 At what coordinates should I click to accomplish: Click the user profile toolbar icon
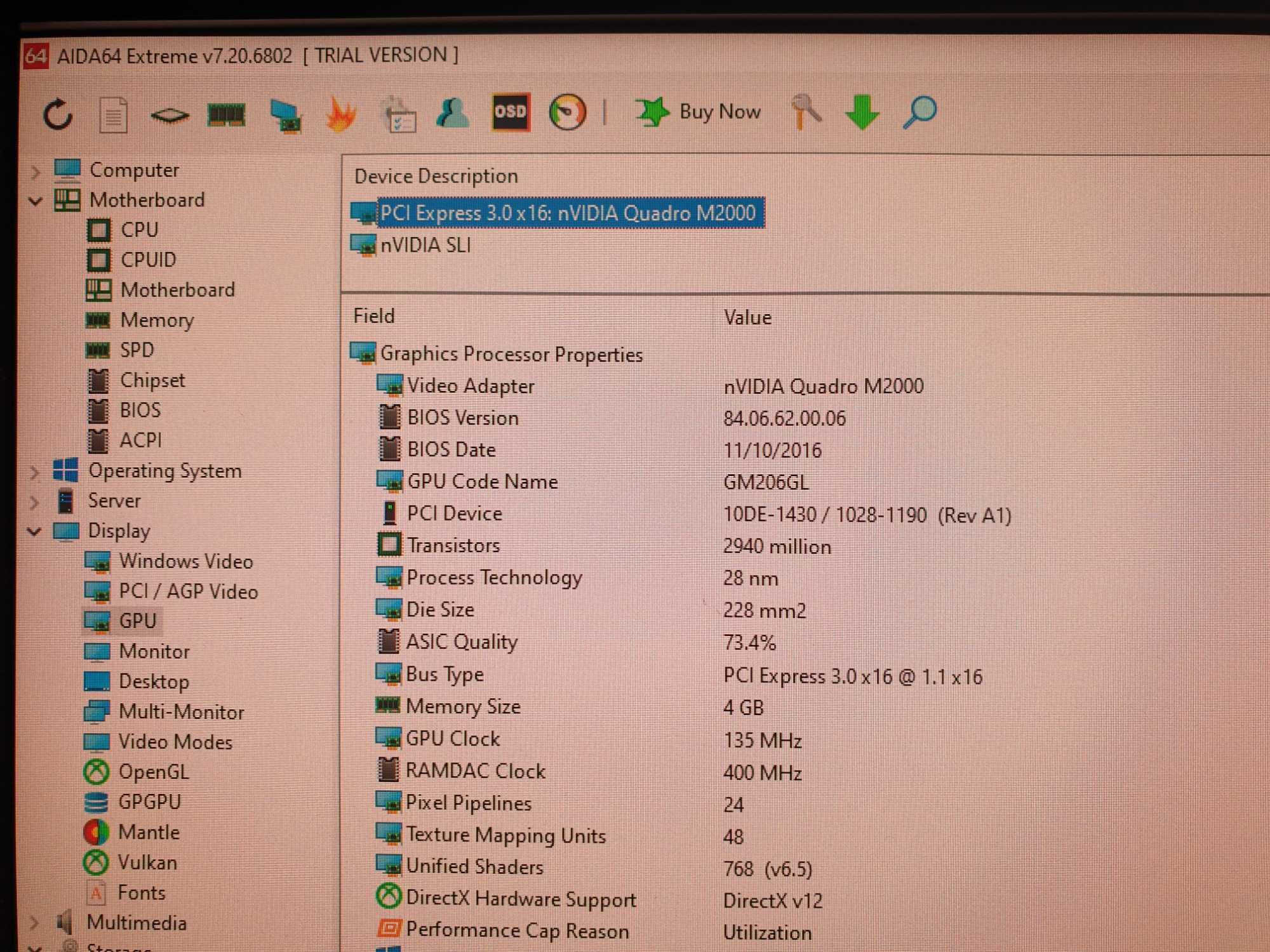pos(453,113)
